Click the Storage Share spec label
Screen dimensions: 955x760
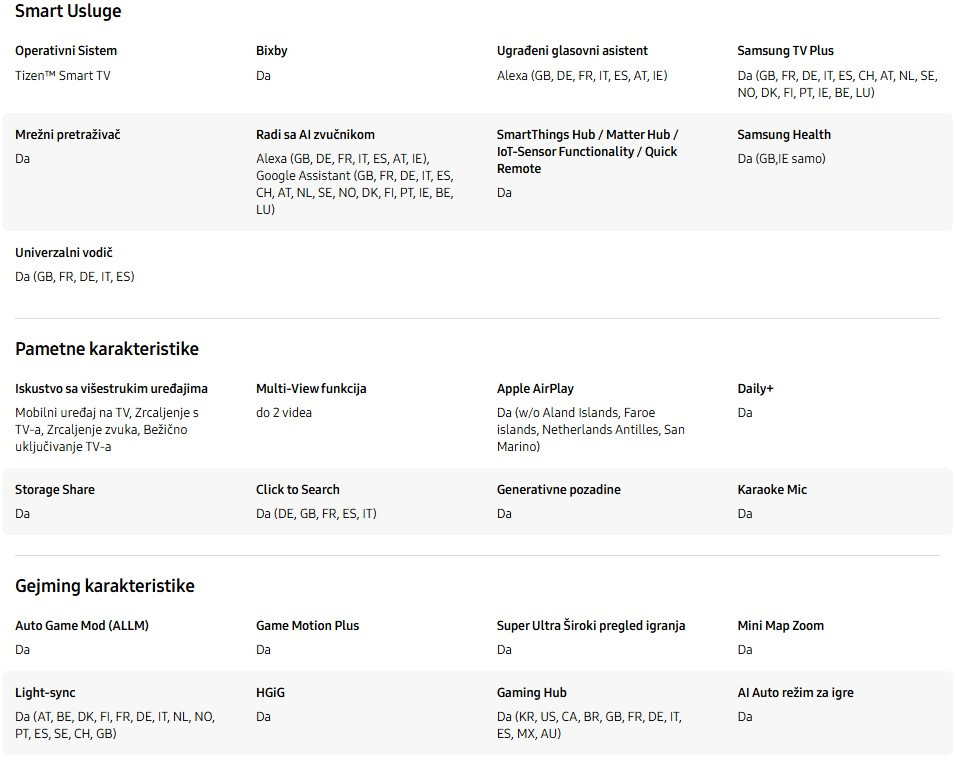click(x=55, y=490)
